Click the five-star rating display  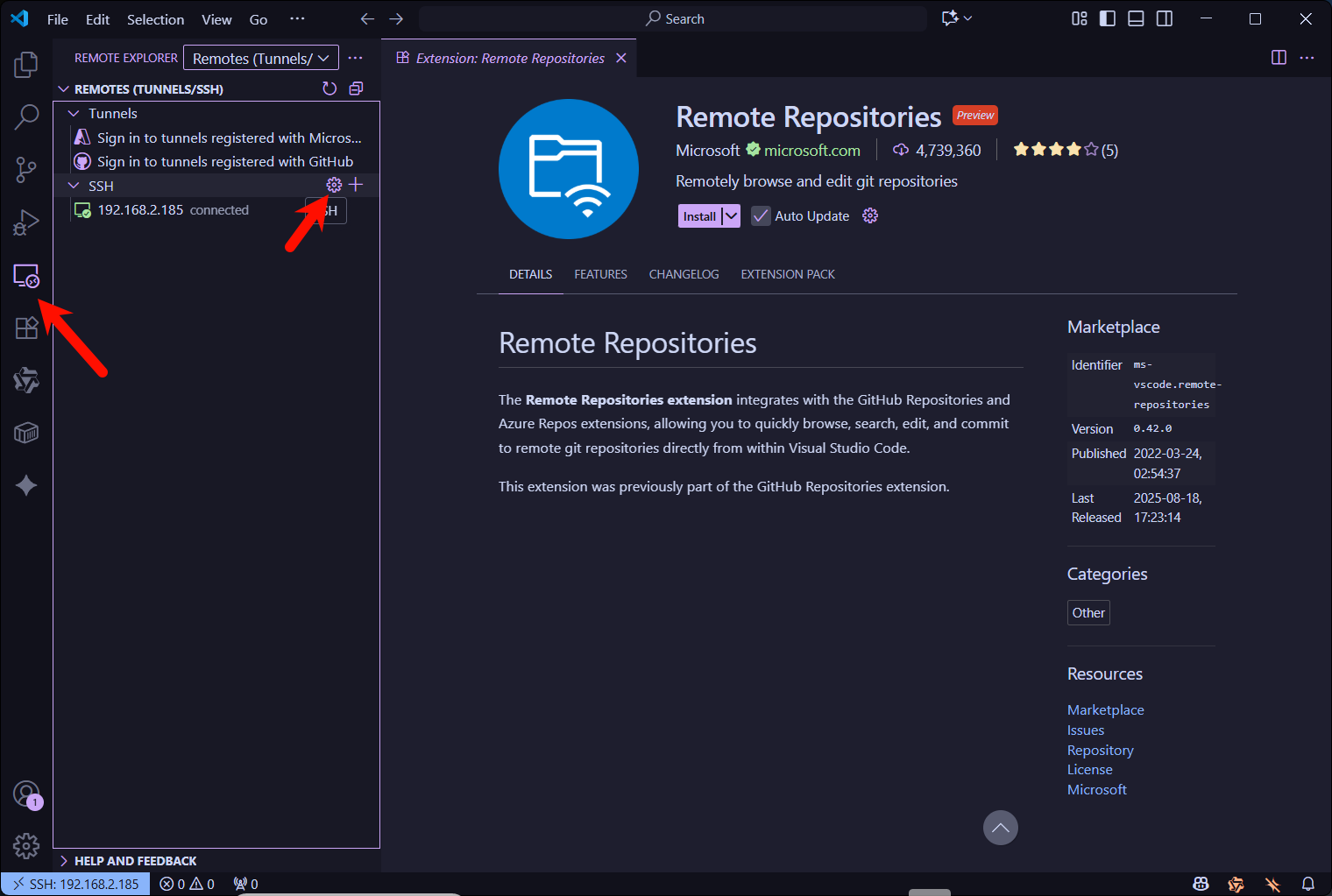point(1055,150)
